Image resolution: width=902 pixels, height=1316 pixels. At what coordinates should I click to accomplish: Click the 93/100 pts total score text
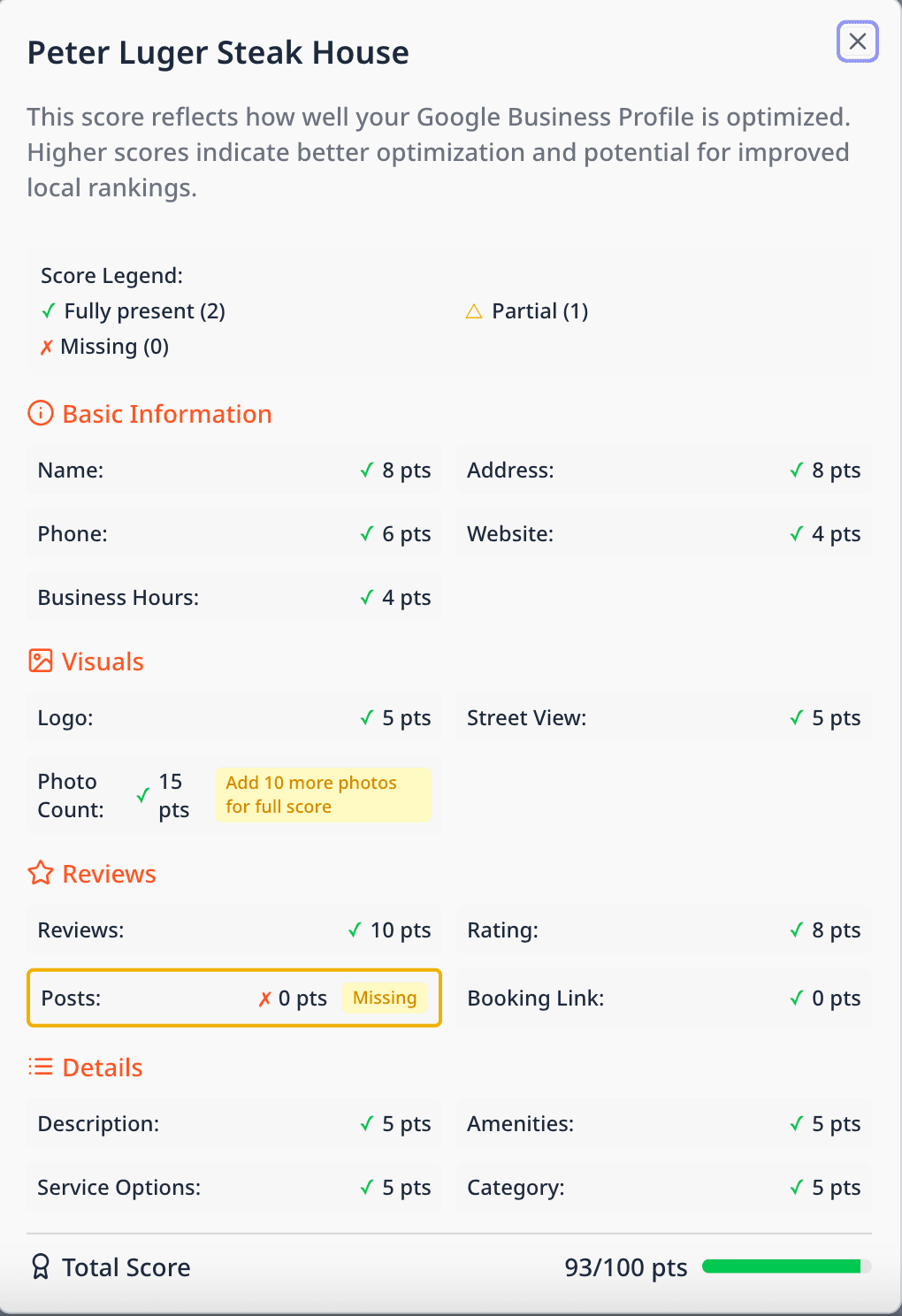[626, 1267]
